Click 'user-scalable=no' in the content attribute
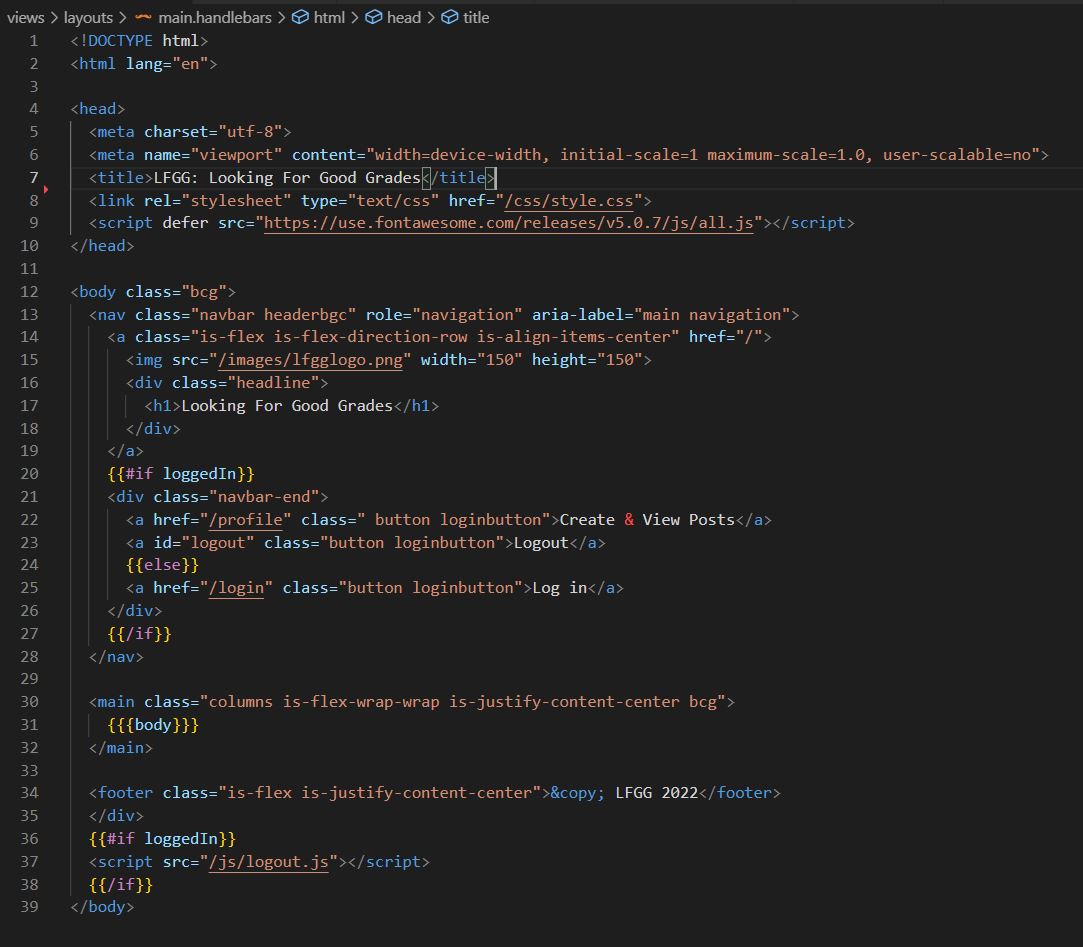This screenshot has width=1083, height=947. tap(957, 155)
